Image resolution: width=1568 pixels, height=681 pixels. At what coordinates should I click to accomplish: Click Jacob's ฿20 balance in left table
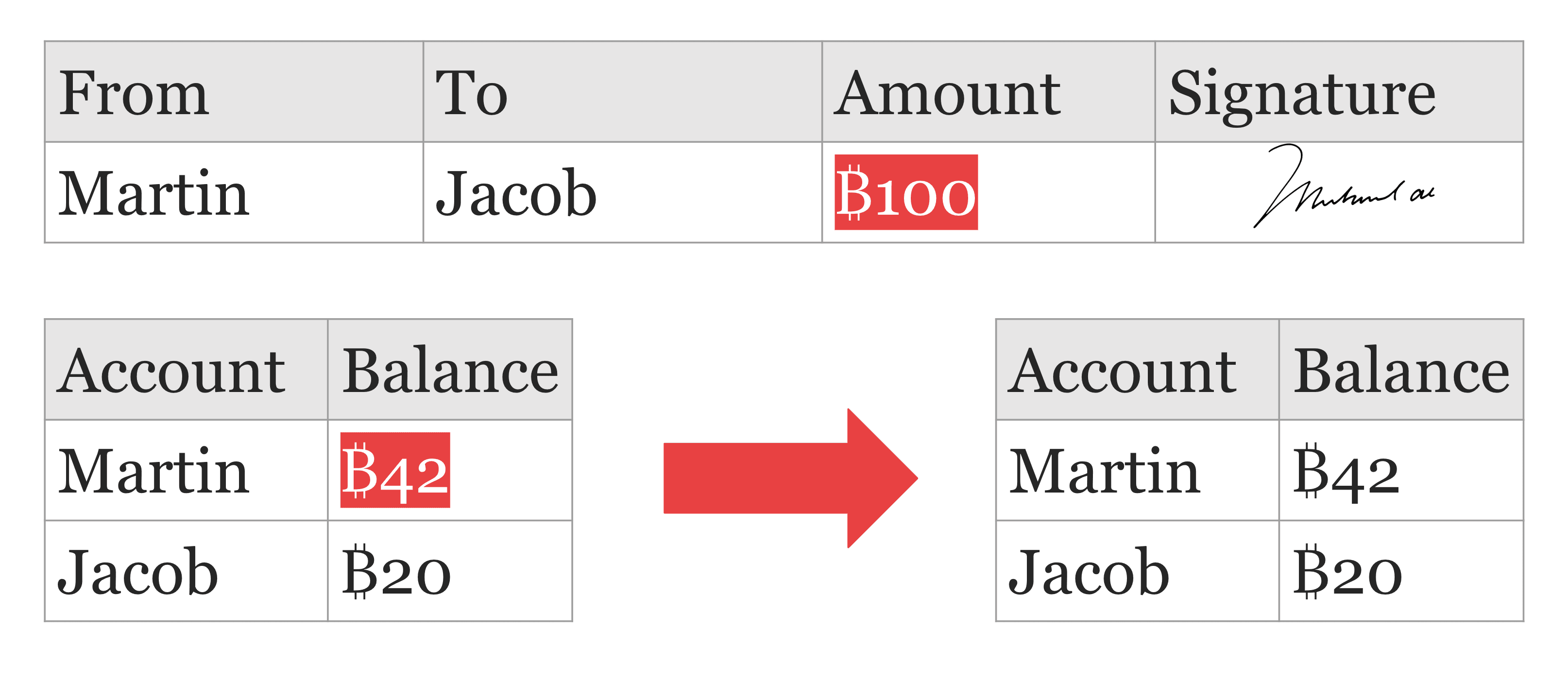pyautogui.click(x=396, y=572)
